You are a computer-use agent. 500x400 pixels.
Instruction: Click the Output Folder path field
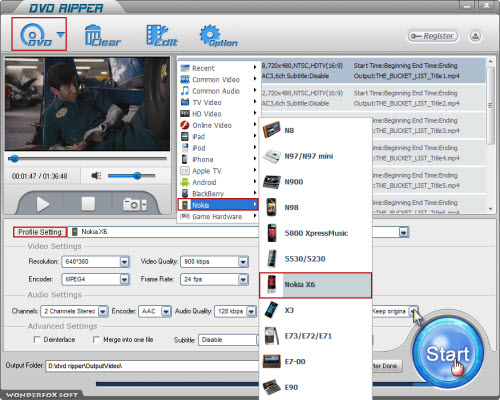152,366
